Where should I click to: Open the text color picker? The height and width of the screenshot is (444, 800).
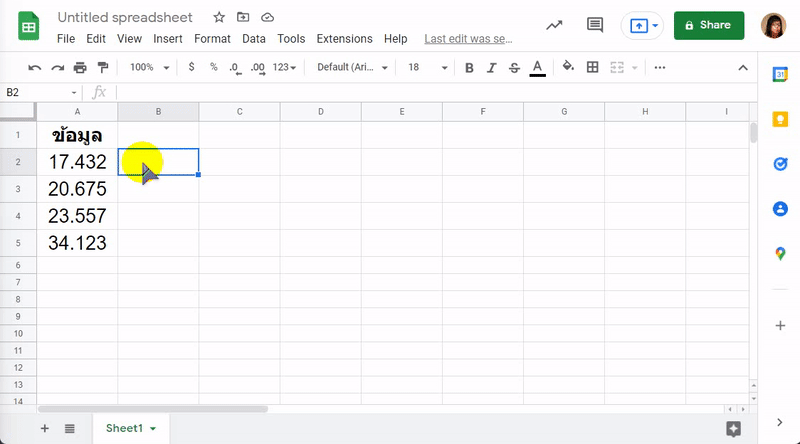click(537, 68)
